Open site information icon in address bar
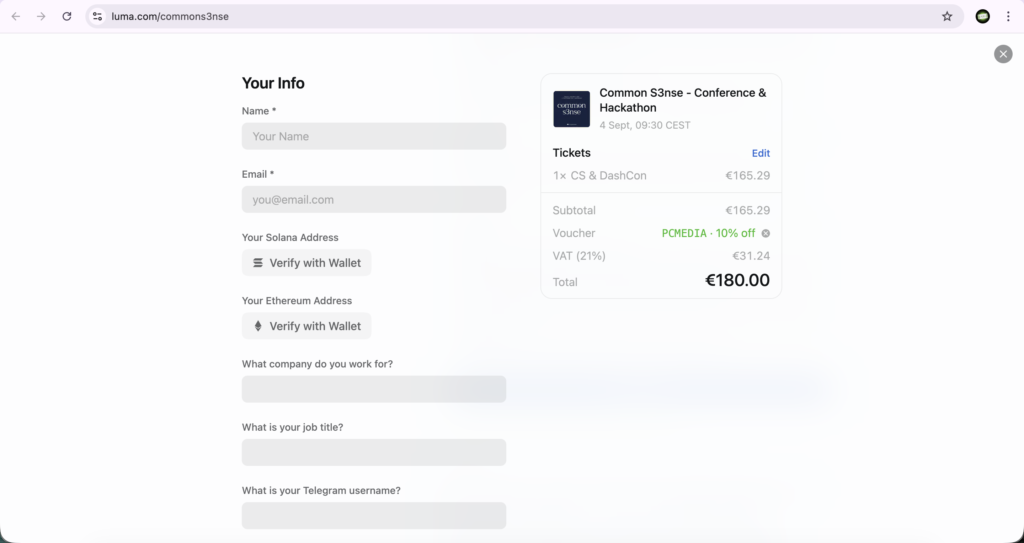 (x=97, y=16)
